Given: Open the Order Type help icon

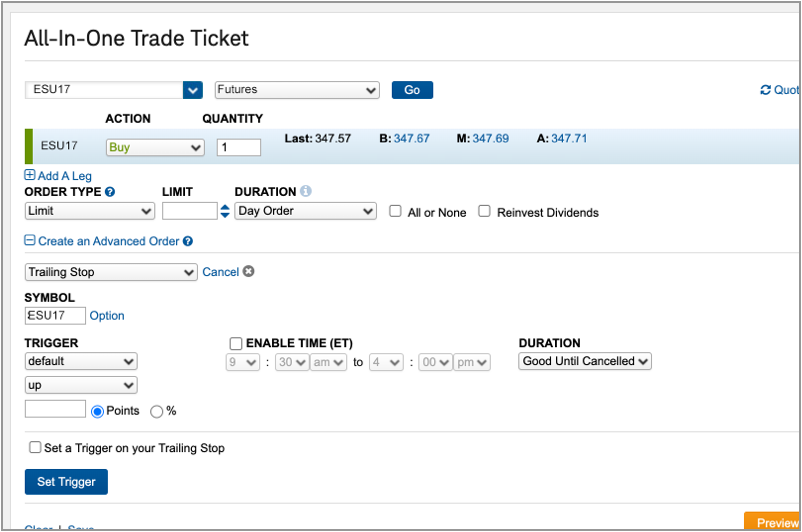Looking at the screenshot, I should [x=110, y=192].
